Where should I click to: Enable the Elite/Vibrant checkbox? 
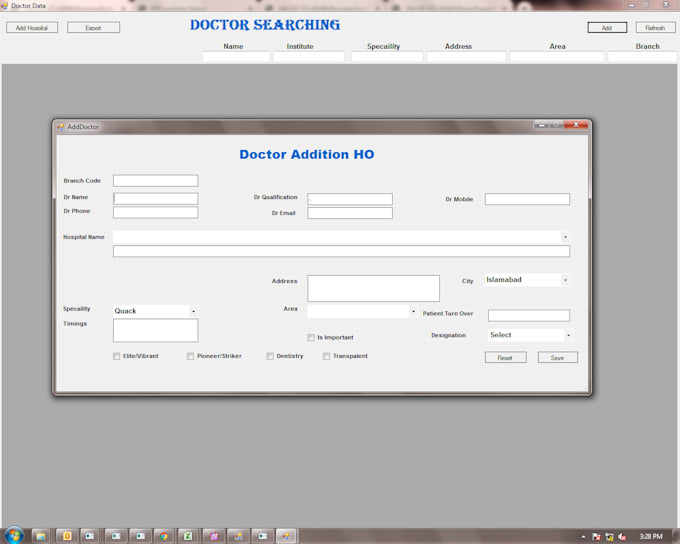click(x=116, y=356)
